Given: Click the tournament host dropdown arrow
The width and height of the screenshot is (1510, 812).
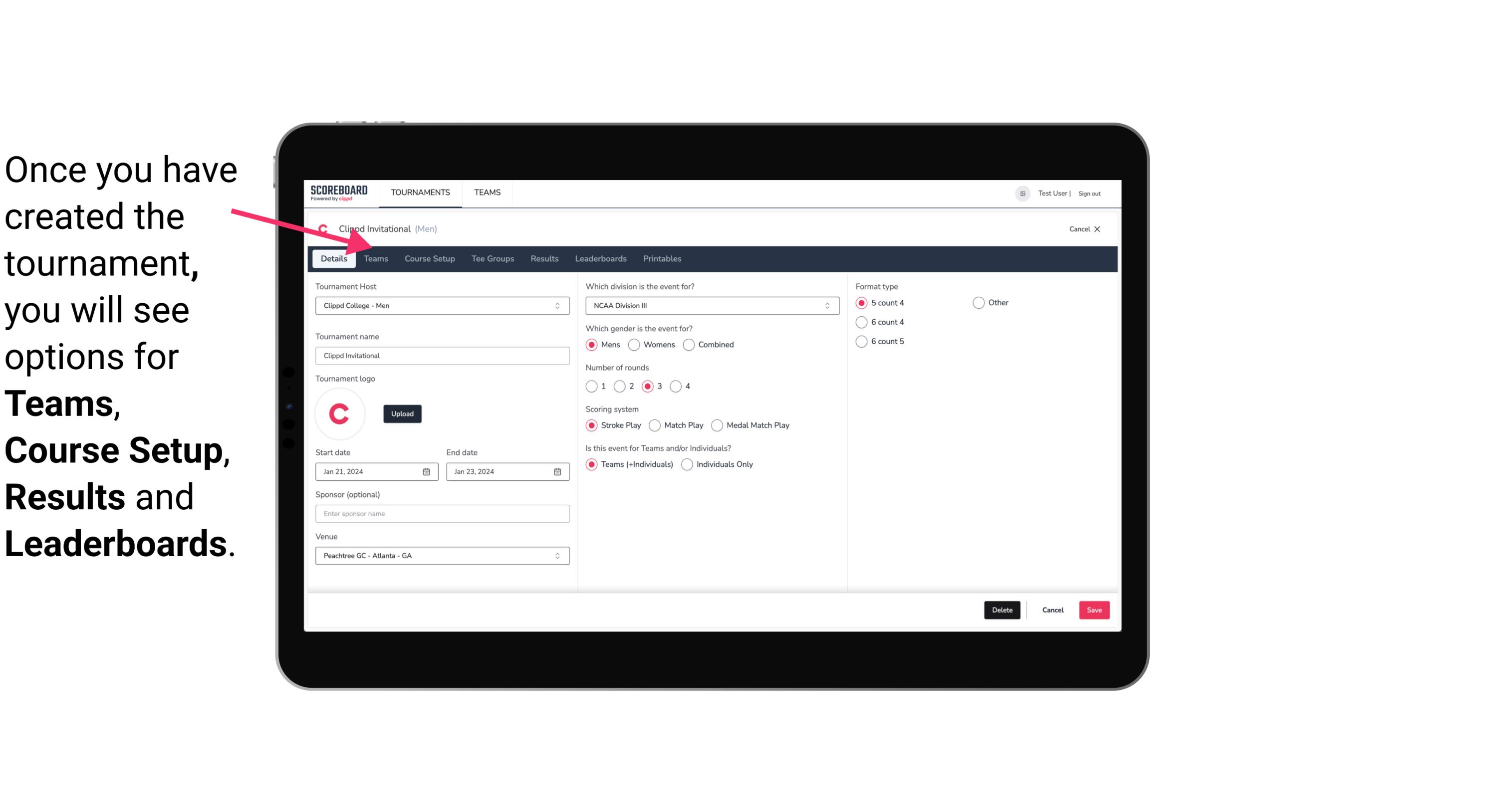Looking at the screenshot, I should pyautogui.click(x=558, y=305).
